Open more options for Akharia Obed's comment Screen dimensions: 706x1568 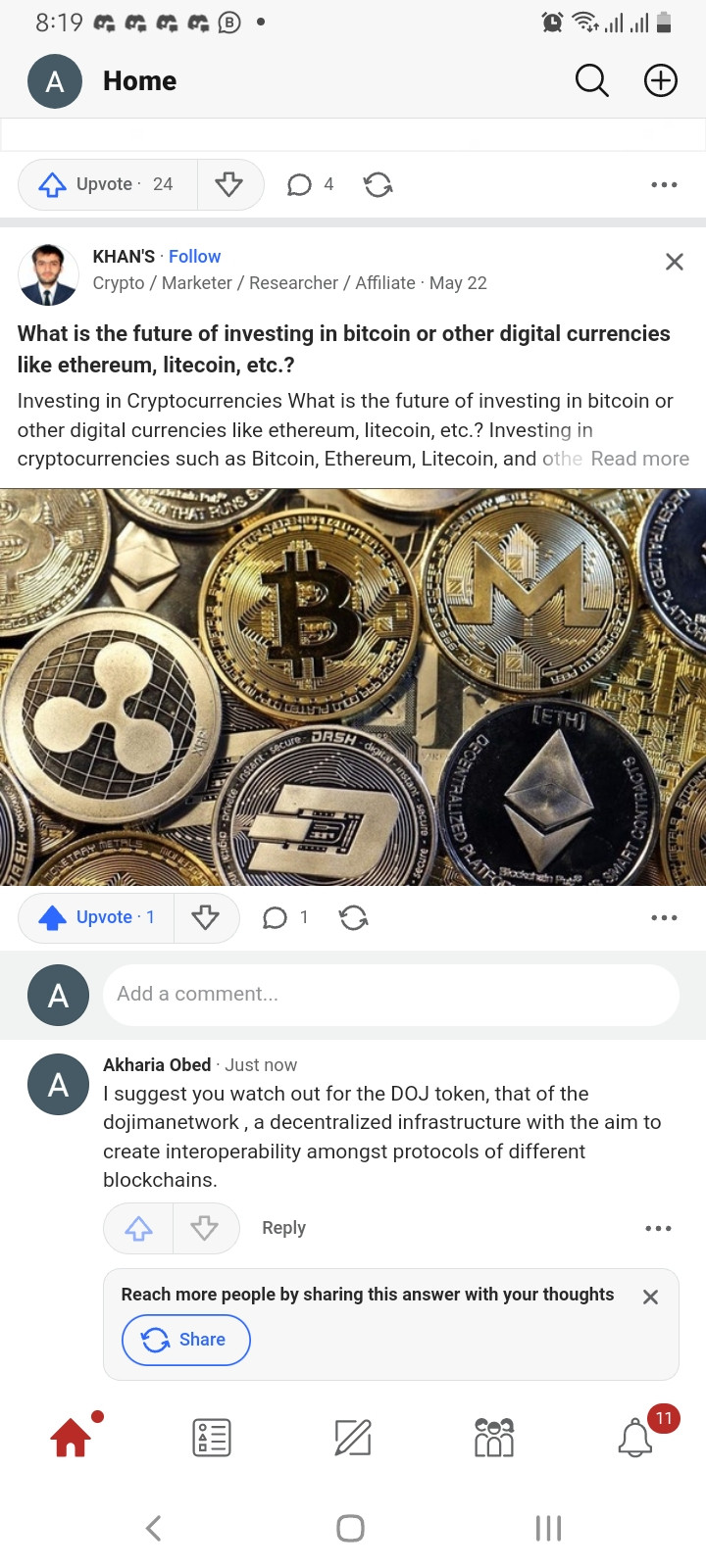coord(658,1228)
